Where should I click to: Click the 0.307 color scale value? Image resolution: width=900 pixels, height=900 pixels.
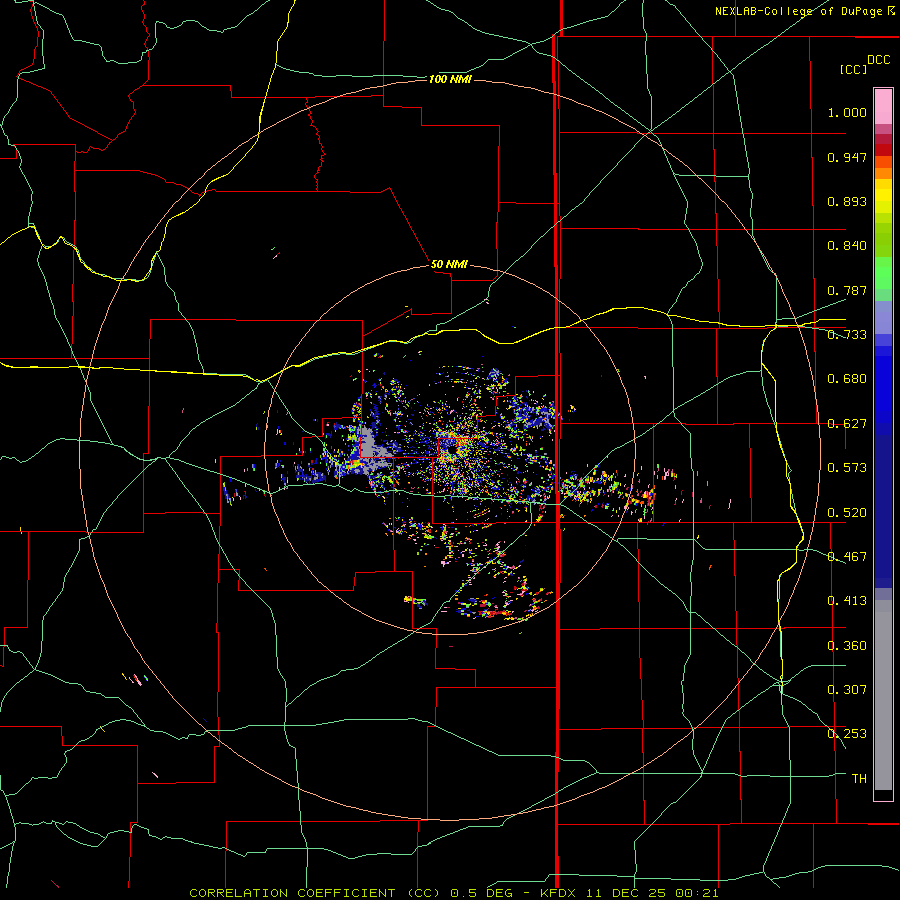847,690
